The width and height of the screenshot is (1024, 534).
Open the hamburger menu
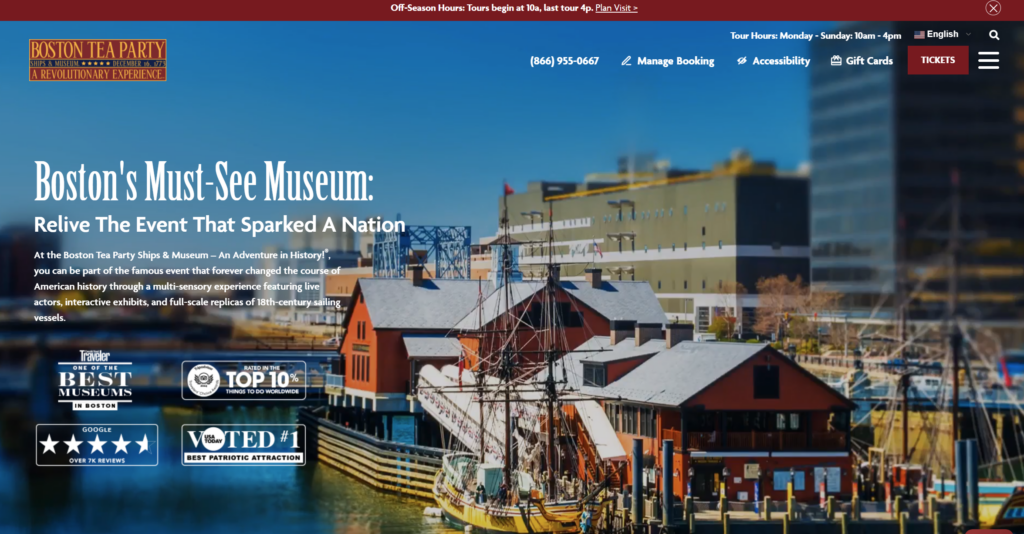pos(988,61)
